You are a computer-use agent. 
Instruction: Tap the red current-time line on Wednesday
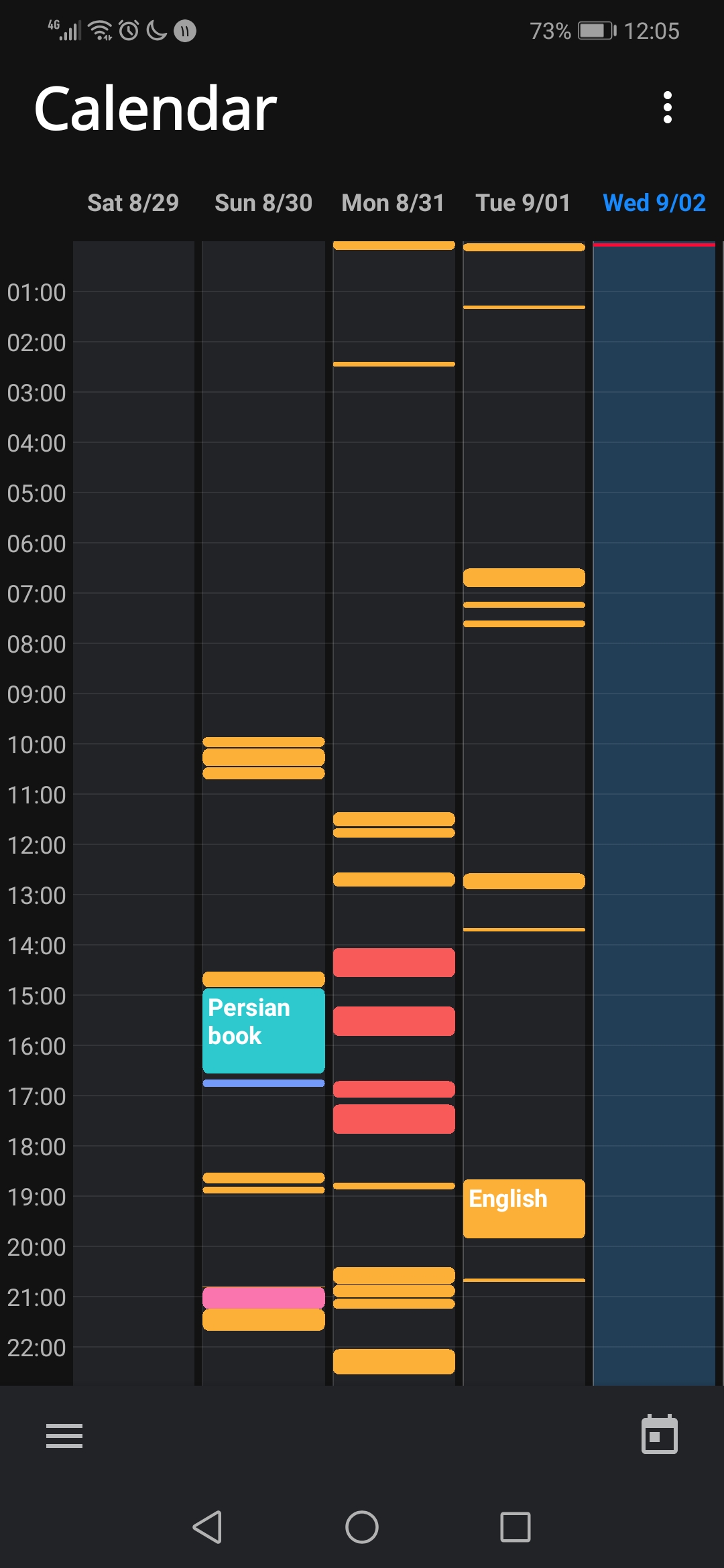[654, 245]
